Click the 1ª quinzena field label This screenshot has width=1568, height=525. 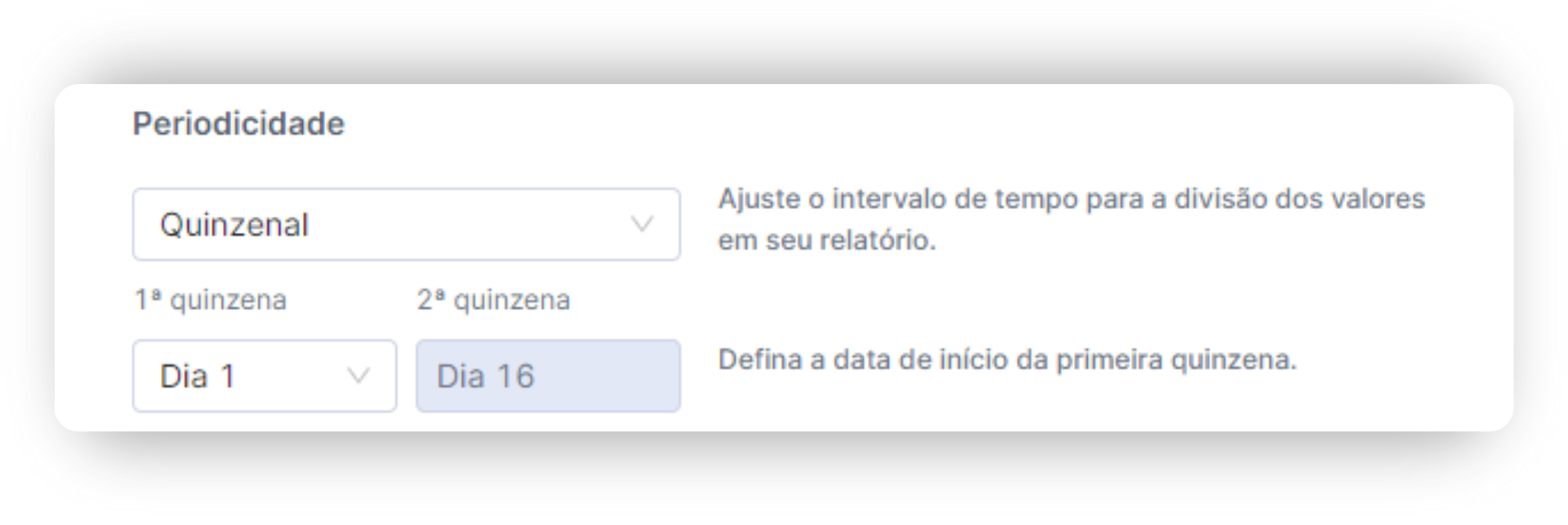(211, 300)
